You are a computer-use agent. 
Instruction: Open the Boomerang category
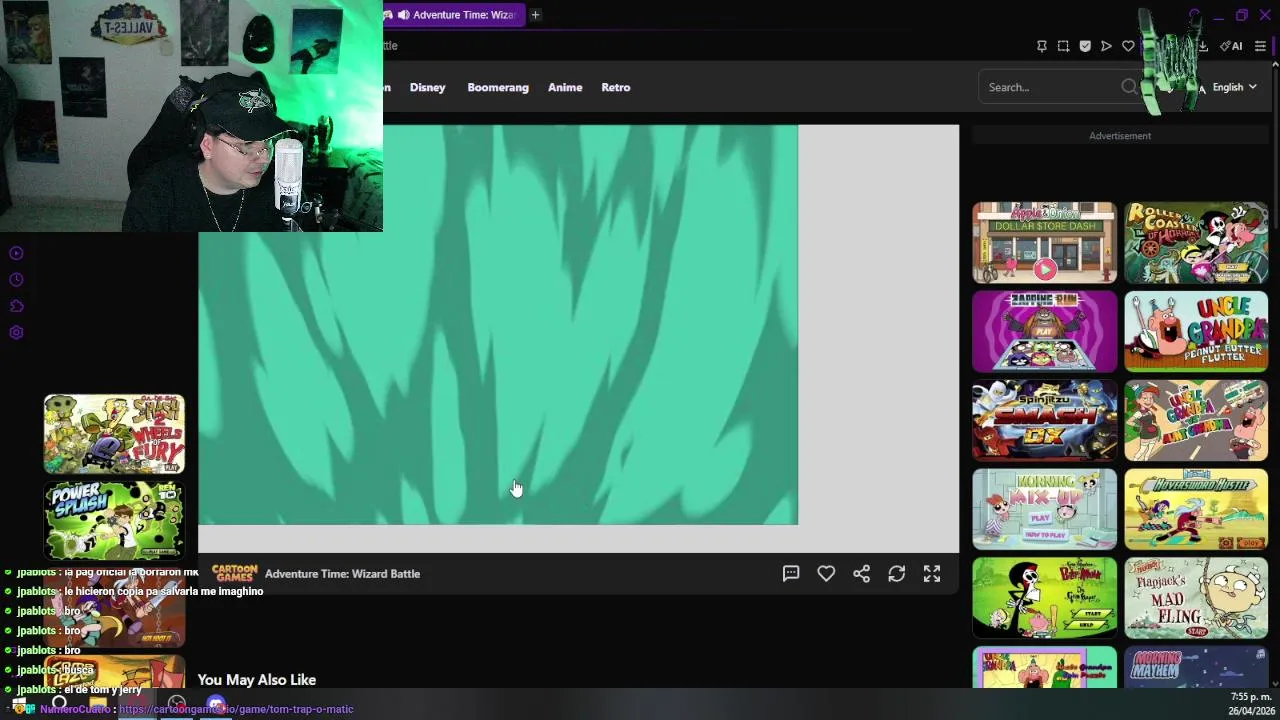click(x=498, y=87)
